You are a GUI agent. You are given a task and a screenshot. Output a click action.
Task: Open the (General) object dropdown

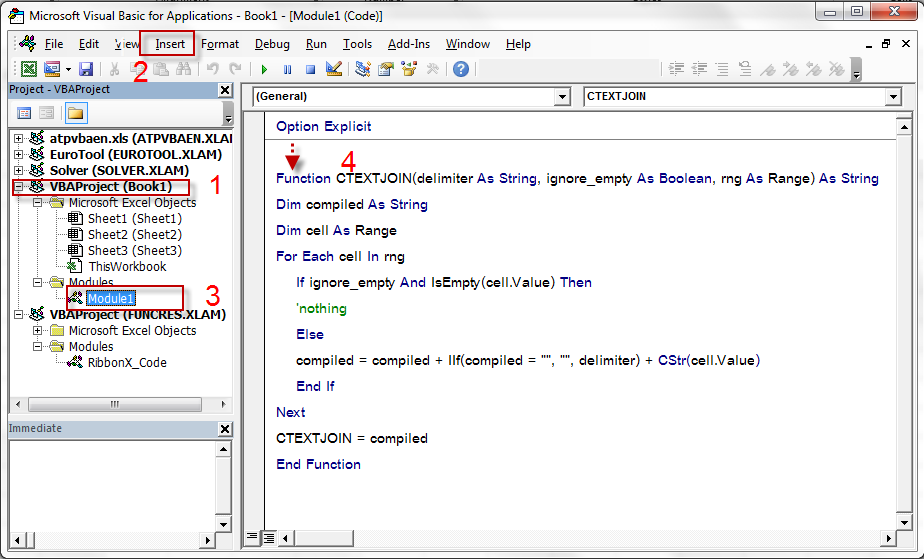tap(563, 97)
